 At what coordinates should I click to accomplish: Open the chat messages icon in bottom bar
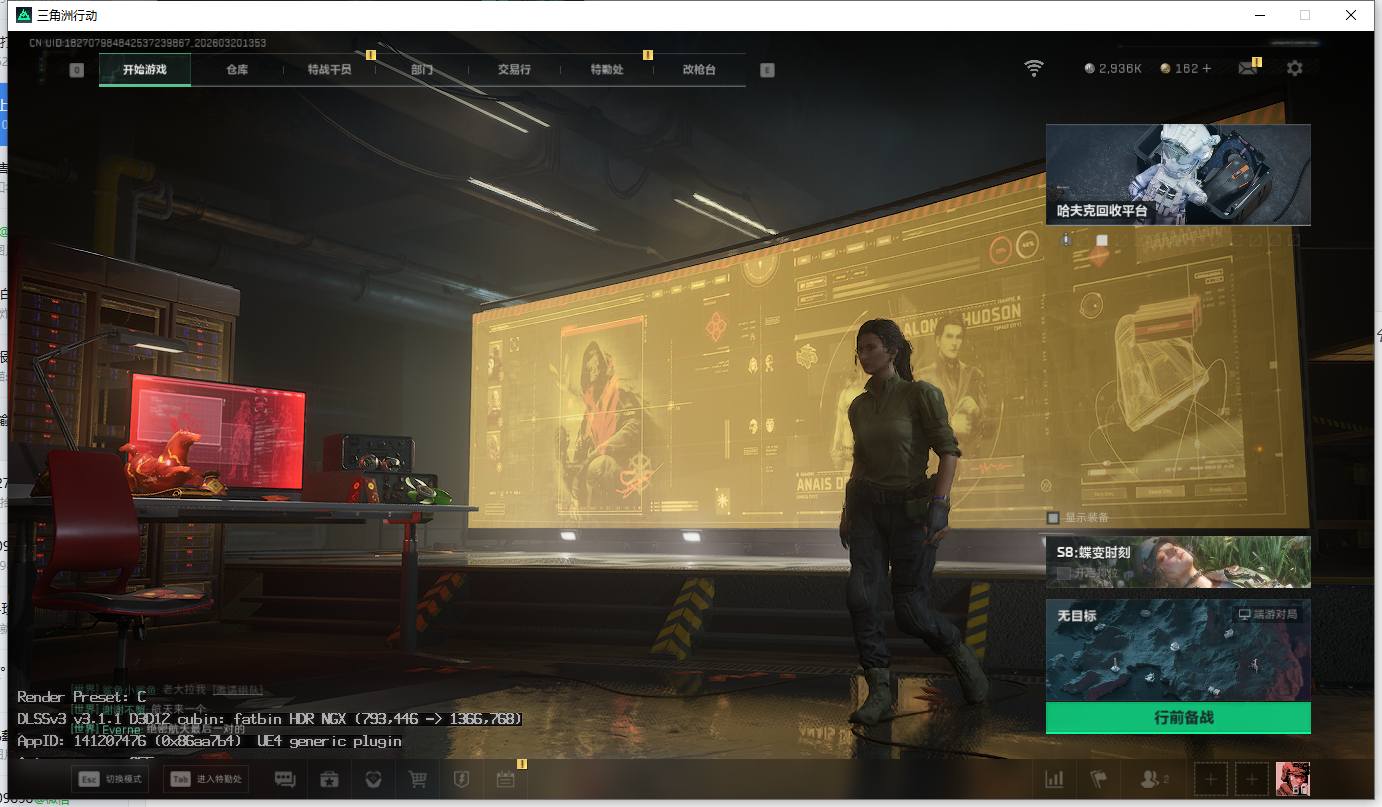(x=285, y=779)
